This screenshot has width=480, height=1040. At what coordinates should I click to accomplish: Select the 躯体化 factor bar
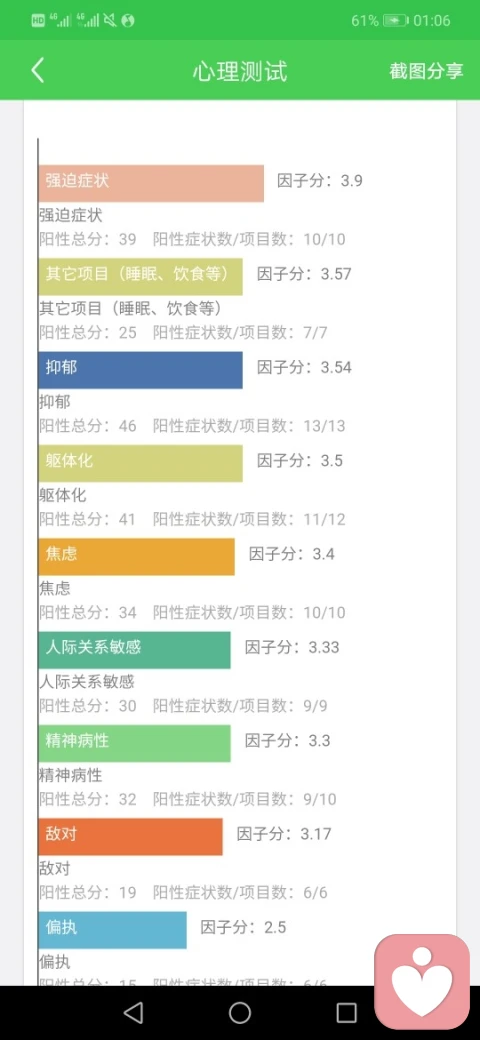tap(141, 463)
